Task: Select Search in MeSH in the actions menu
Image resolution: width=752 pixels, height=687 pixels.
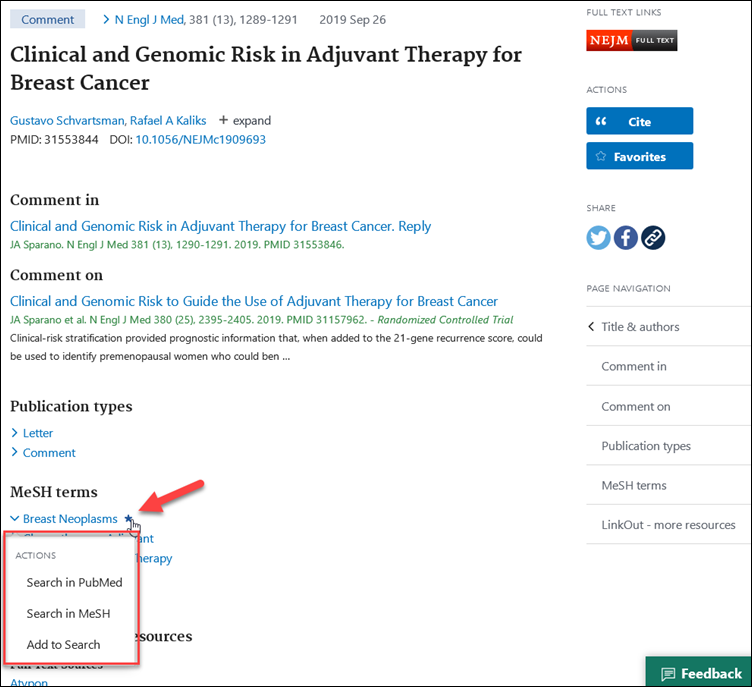Action: [68, 614]
